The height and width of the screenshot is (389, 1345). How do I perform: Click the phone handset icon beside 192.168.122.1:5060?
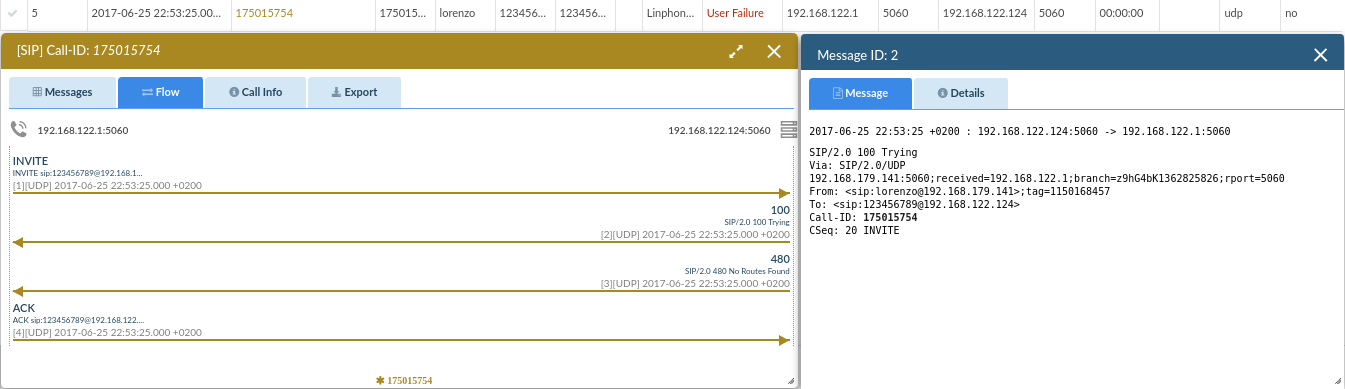[19, 129]
